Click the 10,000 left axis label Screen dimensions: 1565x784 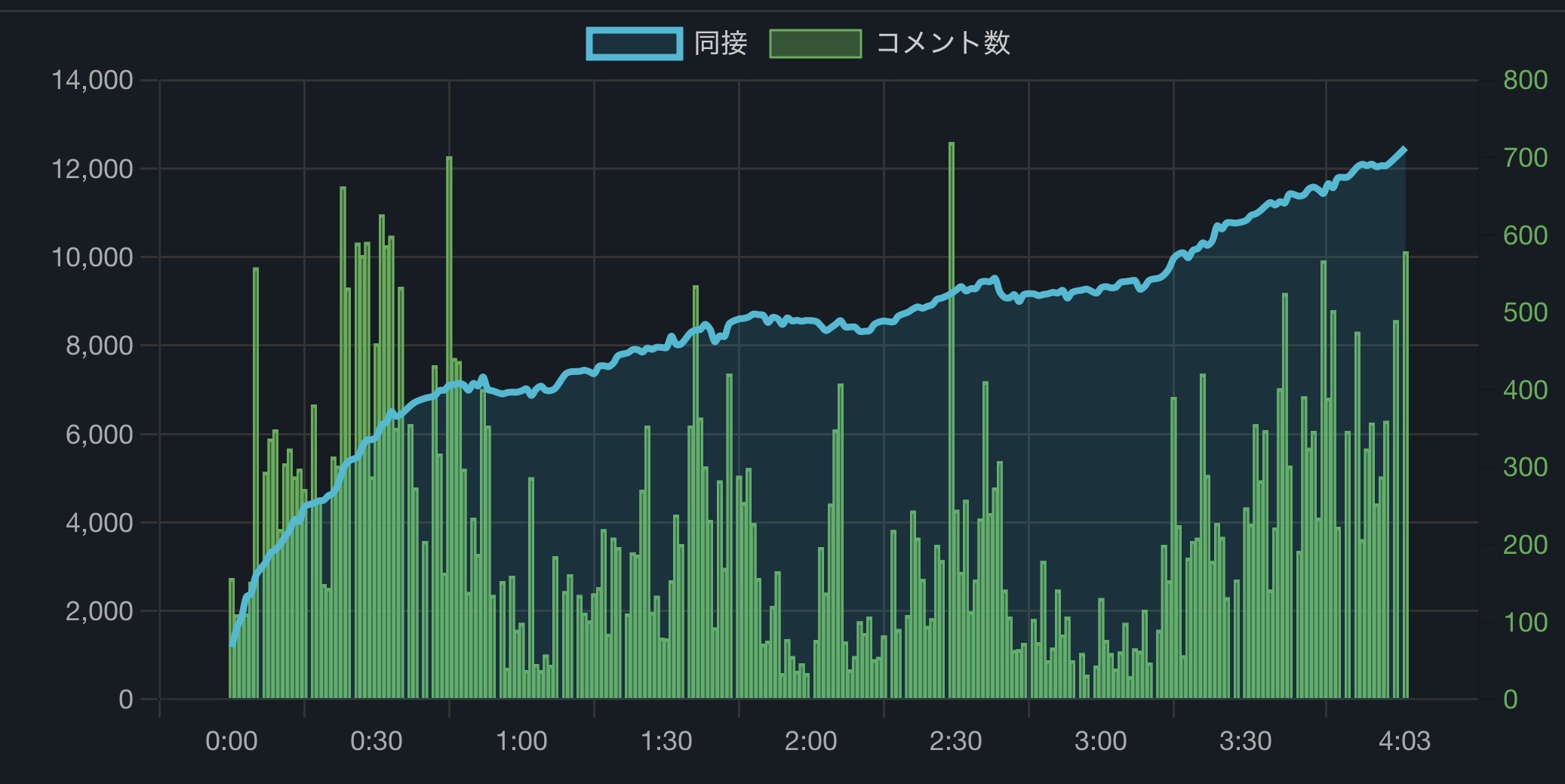tap(92, 257)
